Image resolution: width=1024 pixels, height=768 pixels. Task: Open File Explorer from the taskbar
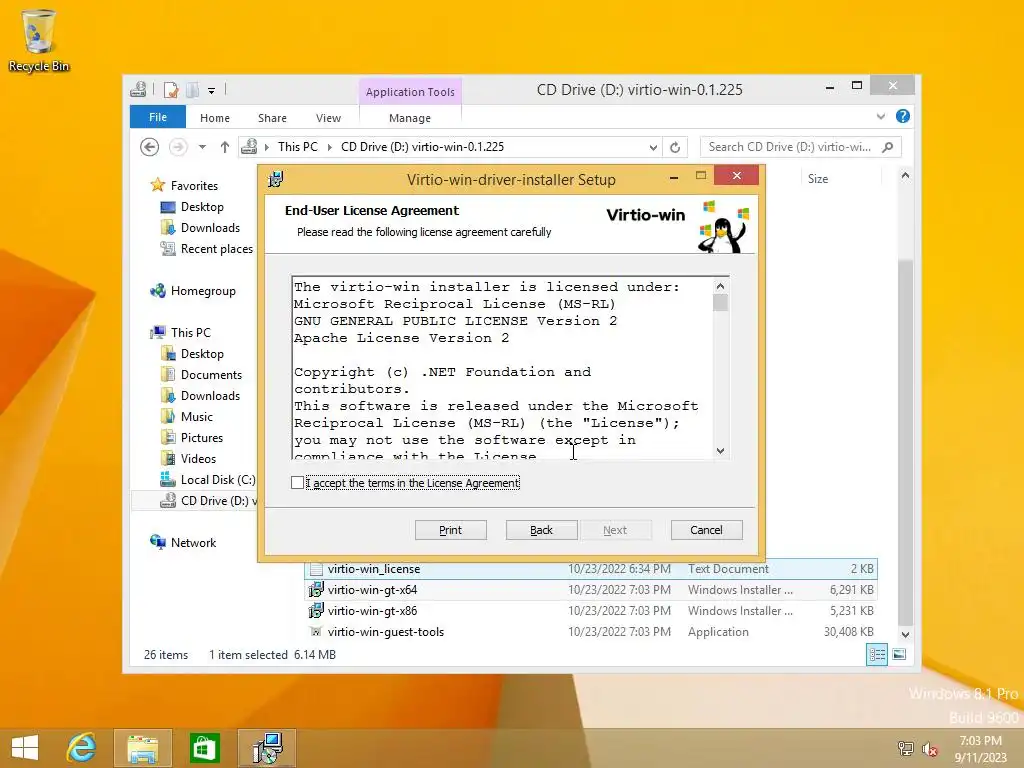point(143,748)
